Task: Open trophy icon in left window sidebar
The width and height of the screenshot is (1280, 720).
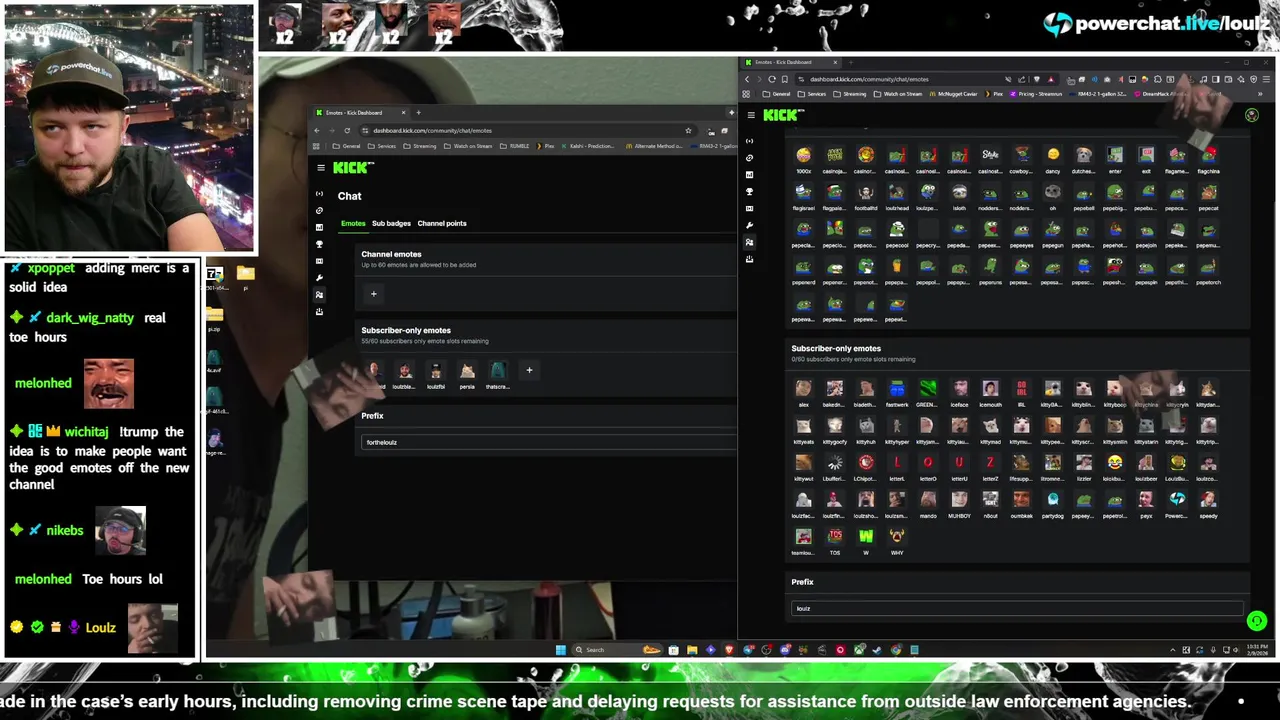Action: click(319, 244)
